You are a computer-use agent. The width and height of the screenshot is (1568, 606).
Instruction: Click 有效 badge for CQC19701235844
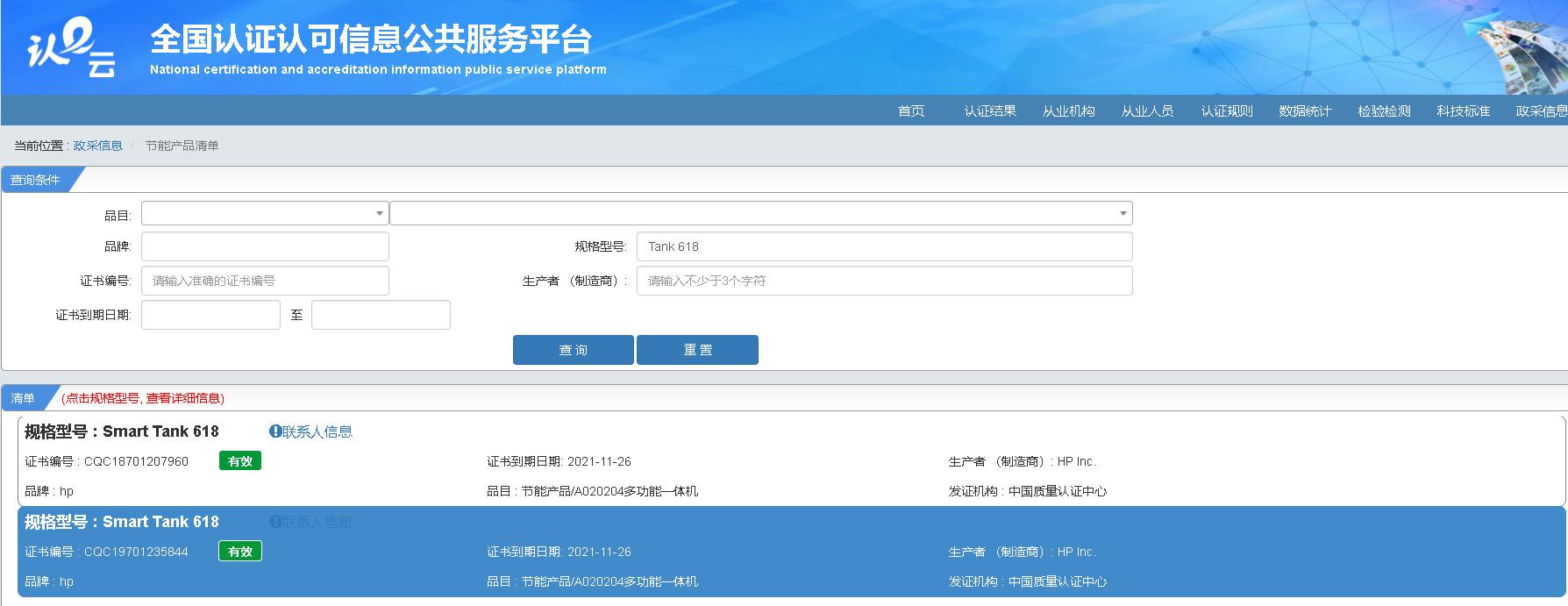tap(240, 552)
